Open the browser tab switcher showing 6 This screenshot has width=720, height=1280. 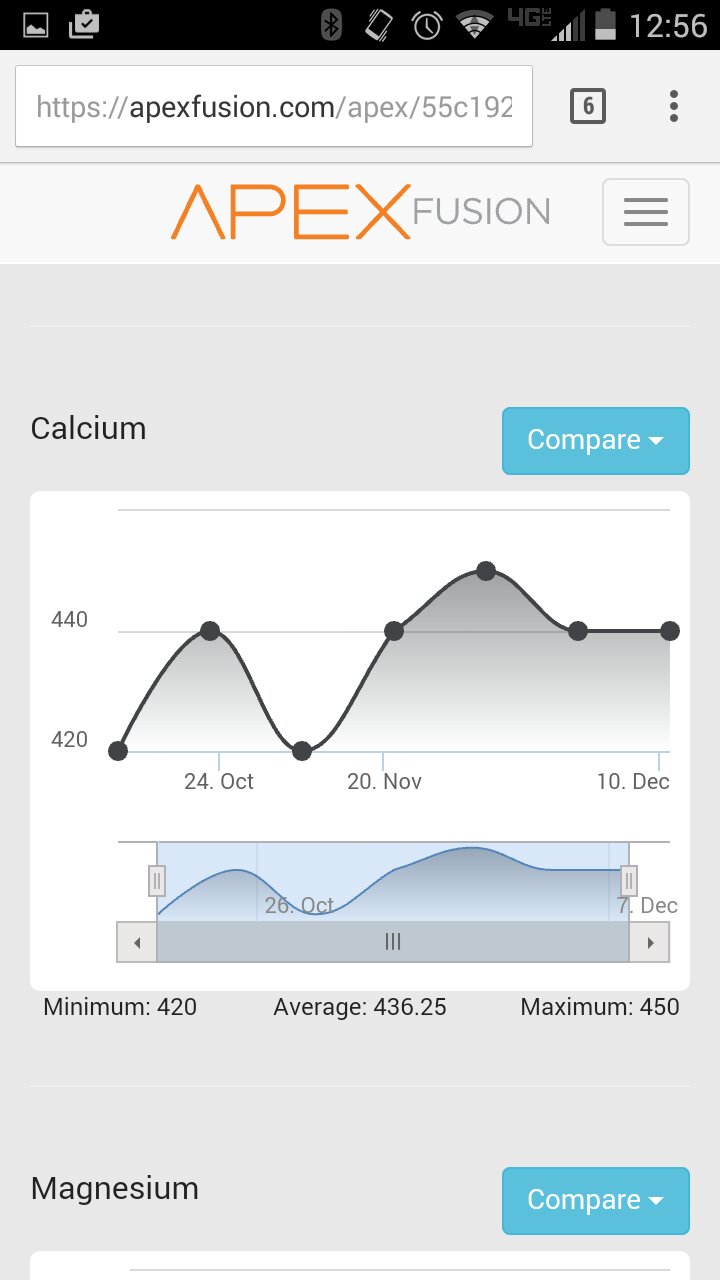[x=588, y=105]
